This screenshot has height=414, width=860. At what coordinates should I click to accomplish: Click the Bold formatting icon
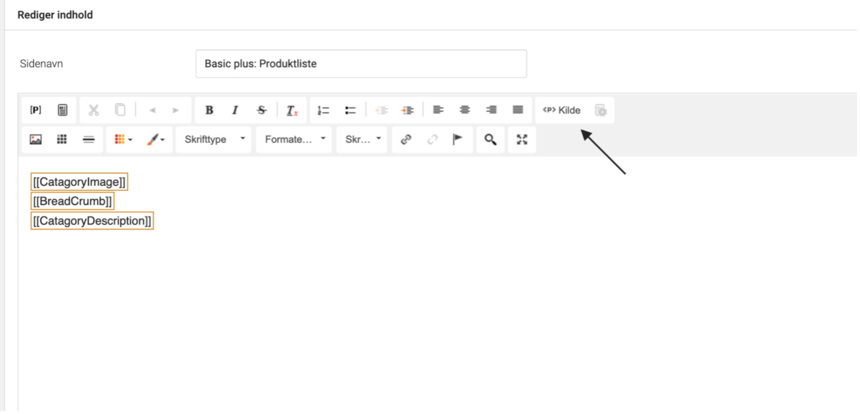click(x=209, y=110)
